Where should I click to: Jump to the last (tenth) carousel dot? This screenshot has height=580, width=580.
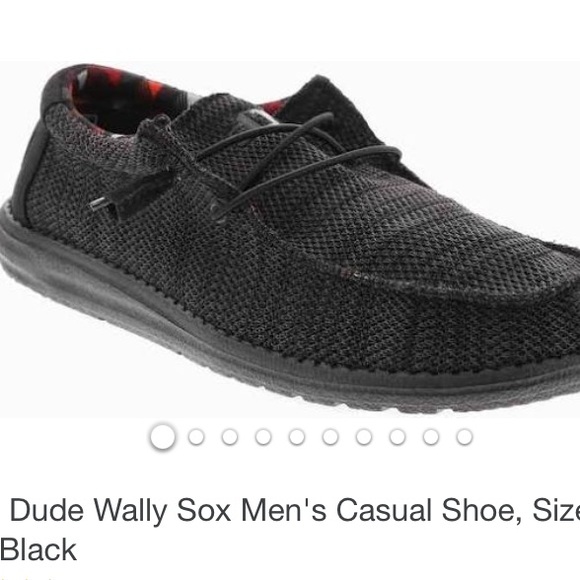465,437
